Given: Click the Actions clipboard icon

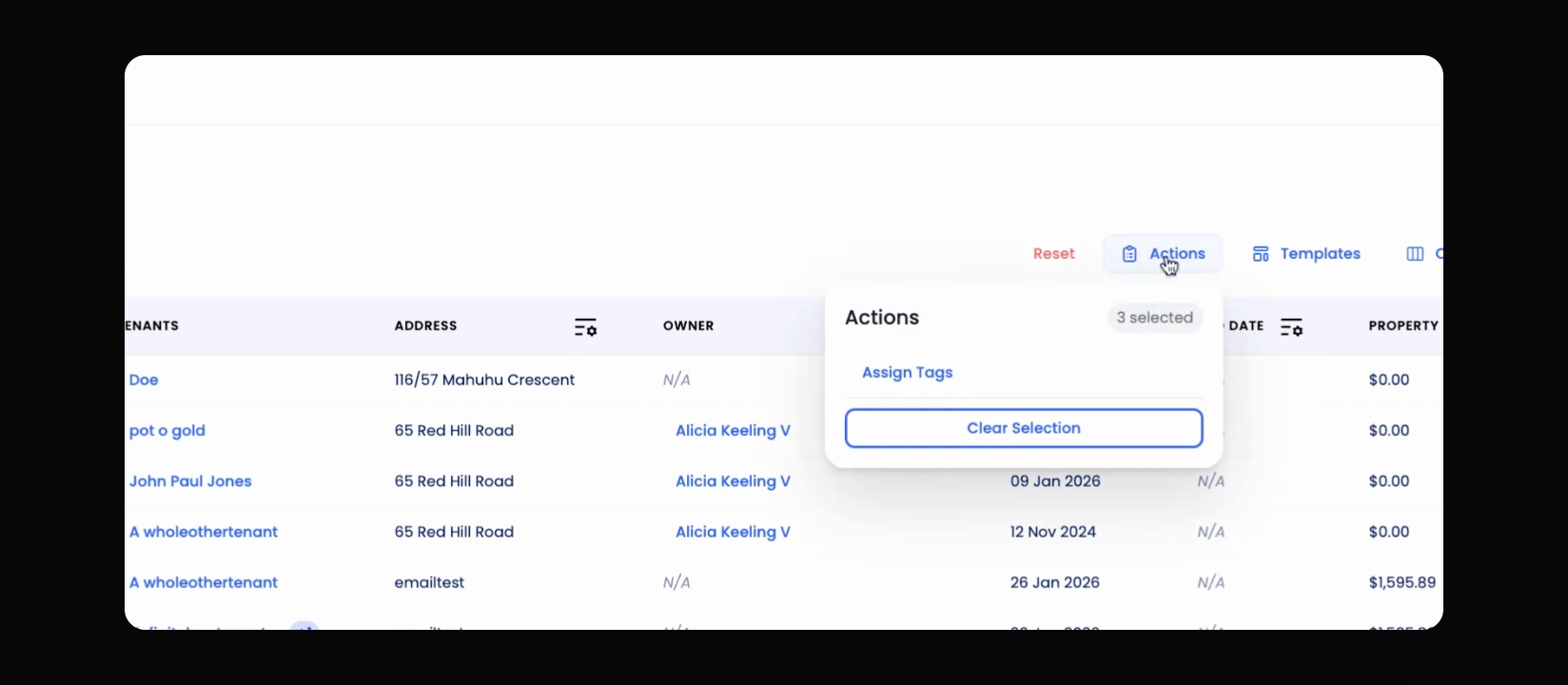Looking at the screenshot, I should tap(1129, 254).
